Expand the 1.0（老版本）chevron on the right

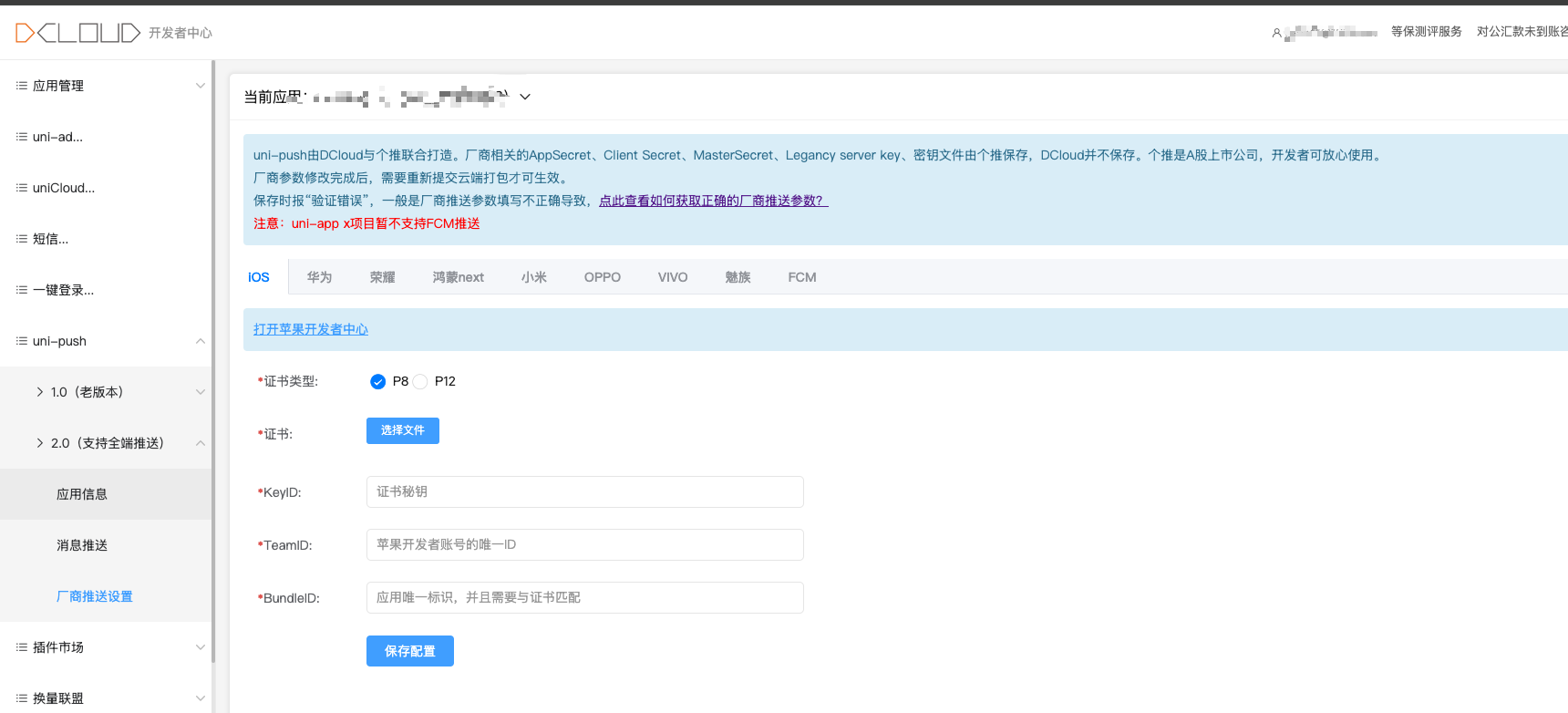(x=201, y=392)
